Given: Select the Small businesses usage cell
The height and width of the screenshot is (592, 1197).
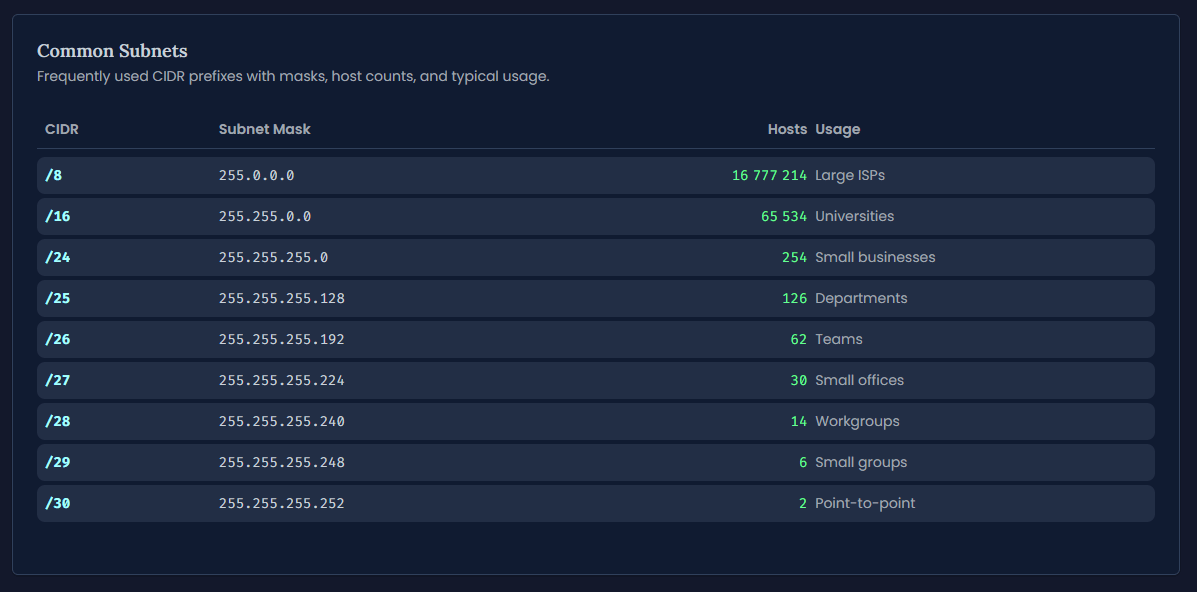Looking at the screenshot, I should [x=875, y=257].
